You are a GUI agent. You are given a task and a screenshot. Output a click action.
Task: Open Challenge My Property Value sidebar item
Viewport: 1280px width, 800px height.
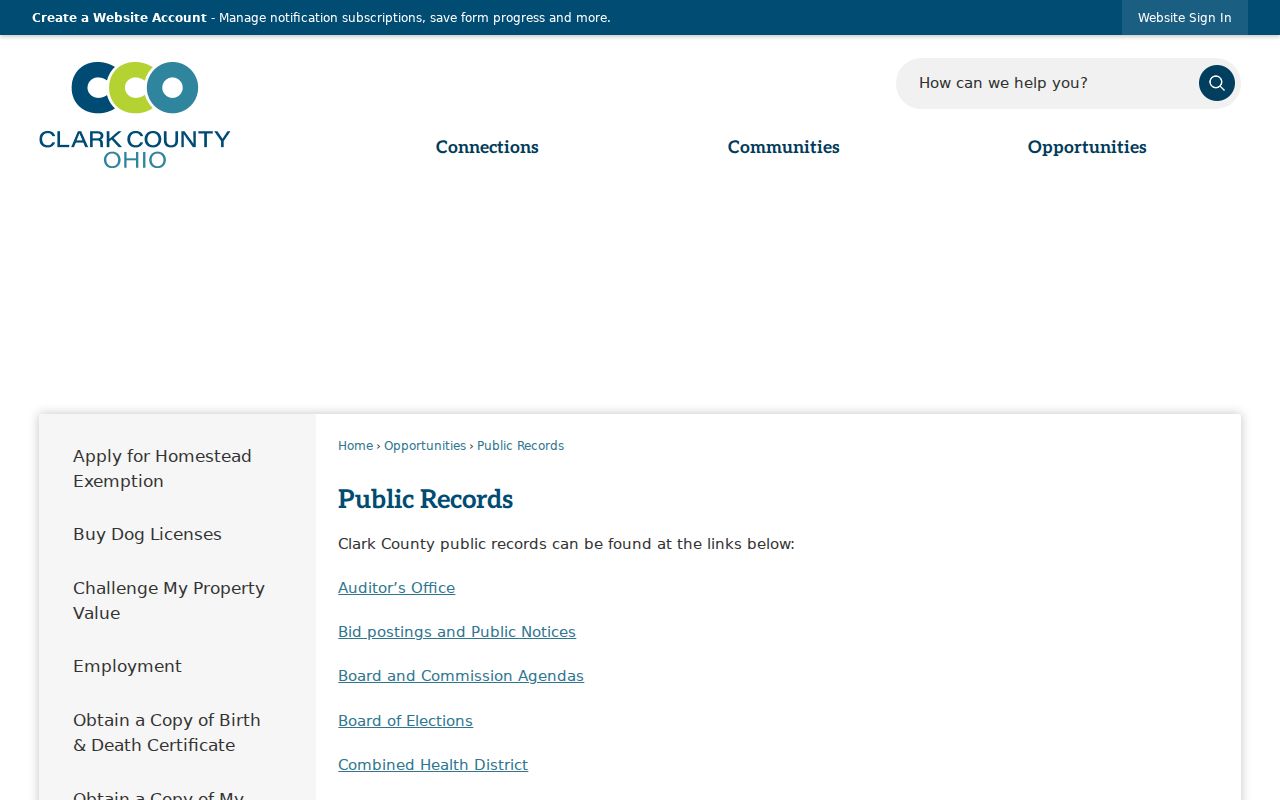click(177, 600)
